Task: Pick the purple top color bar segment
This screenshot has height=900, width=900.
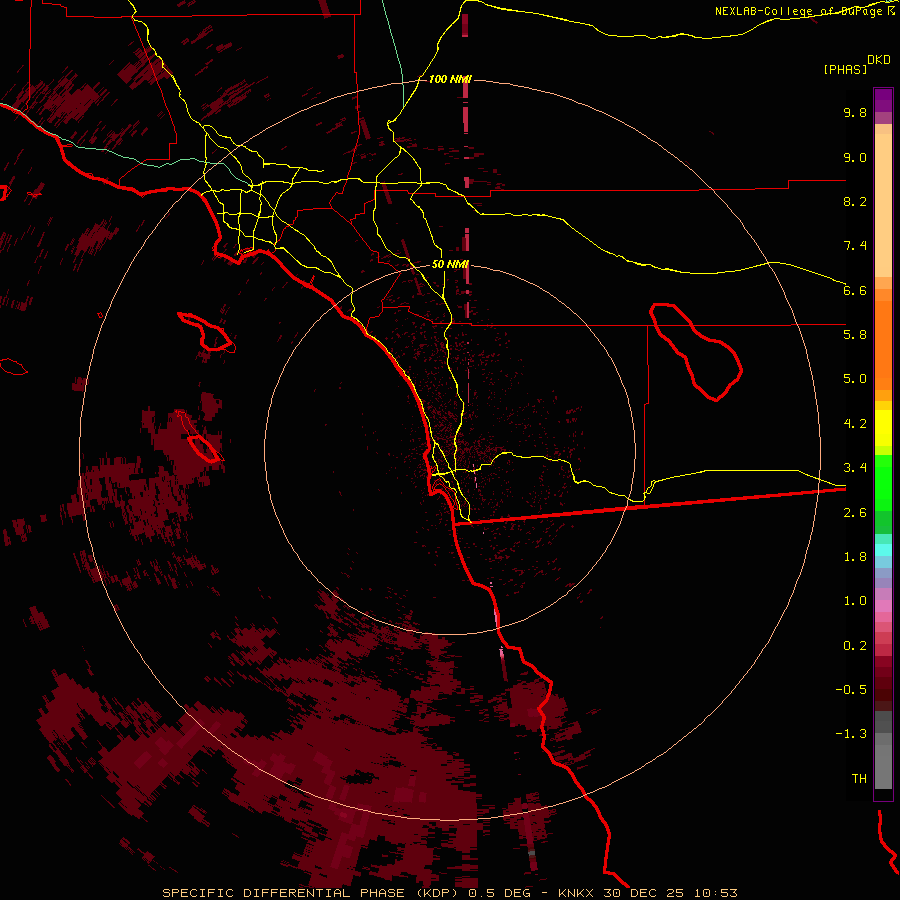Action: pyautogui.click(x=883, y=100)
